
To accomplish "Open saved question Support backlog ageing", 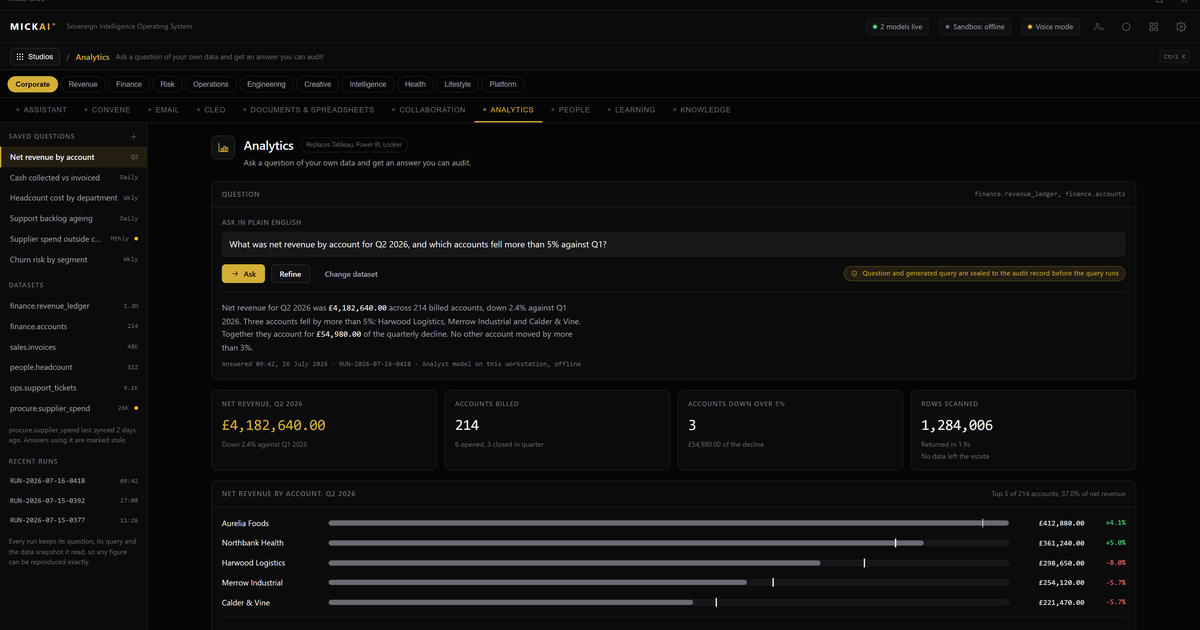I will click(x=73, y=218).
